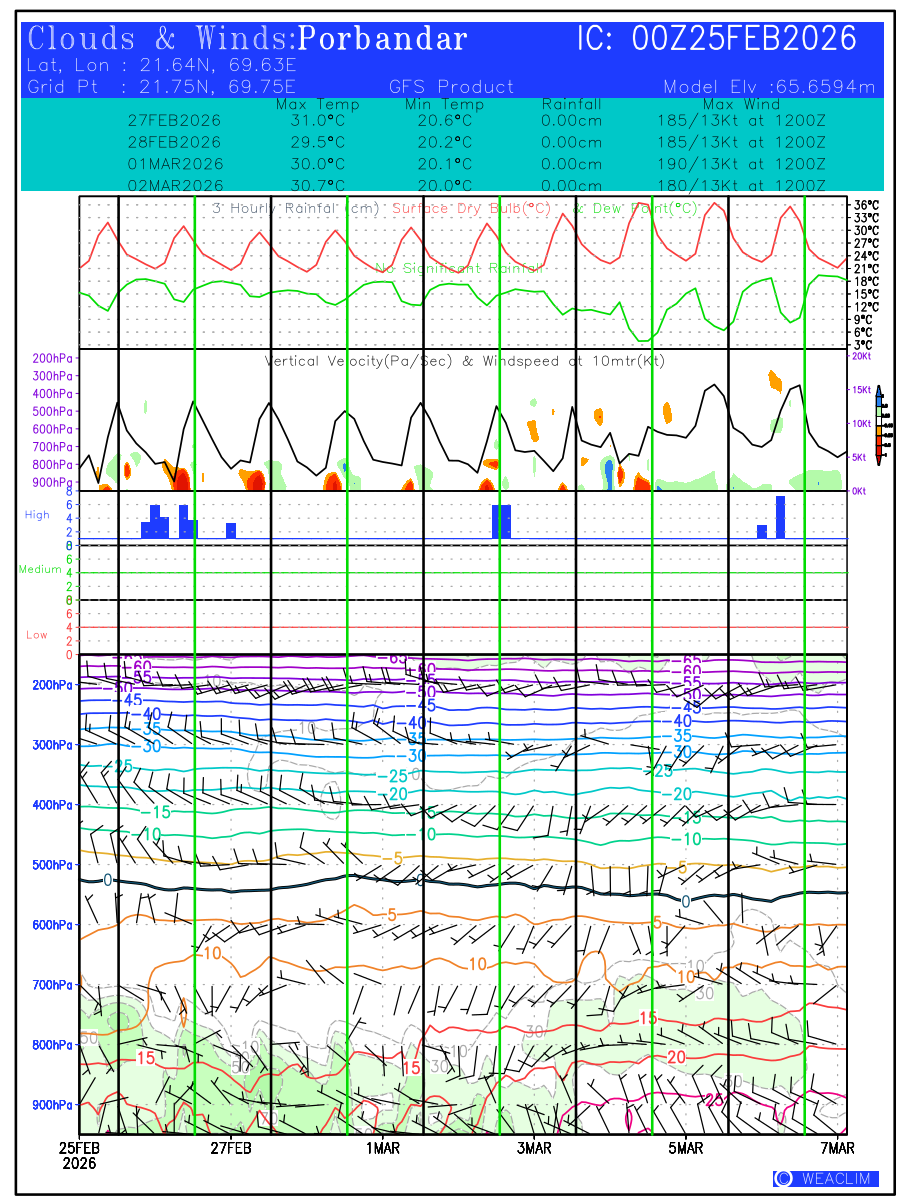The width and height of the screenshot is (900, 1200).
Task: Select the 1MAR axis date label
Action: pyautogui.click(x=383, y=1148)
